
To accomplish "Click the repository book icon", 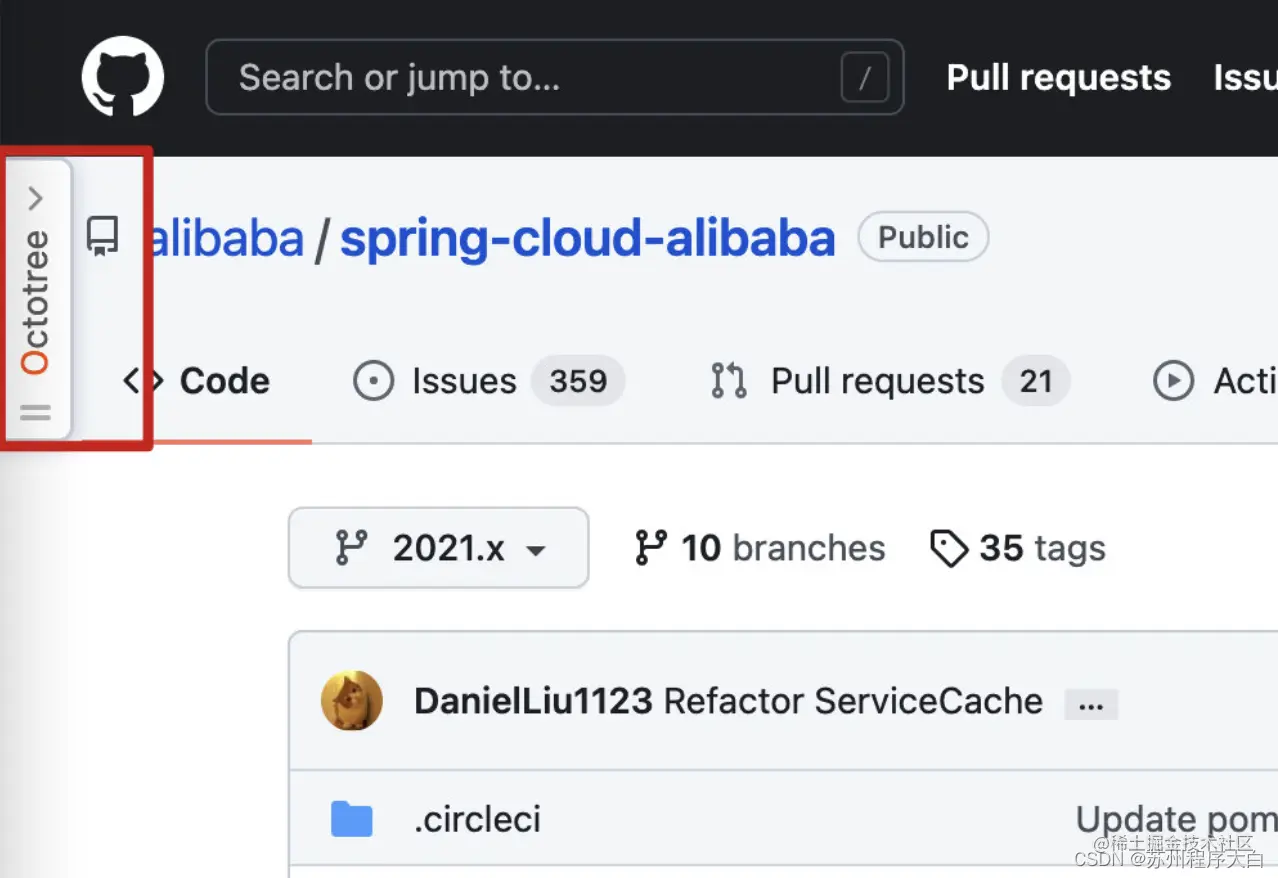I will click(102, 237).
